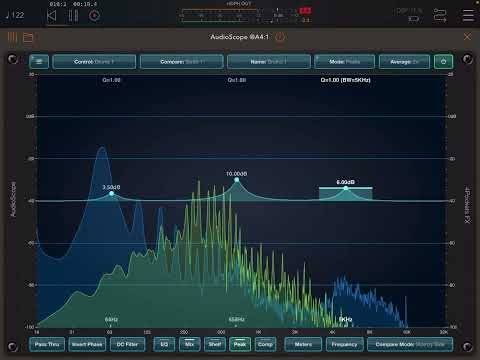Screen dimensions: 480x360
Task: Tap the 5KHz frequency label
Action: [x=345, y=319]
